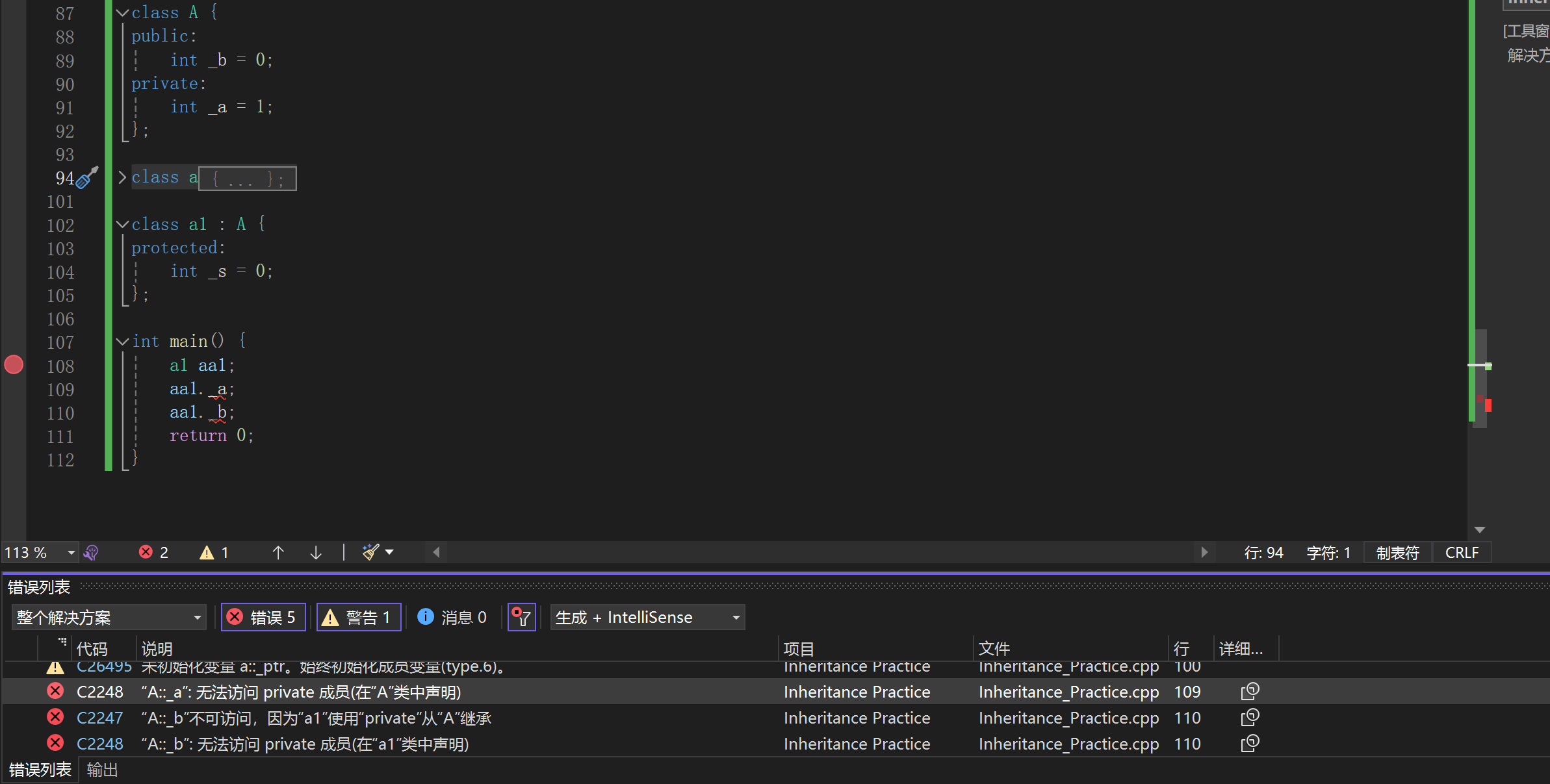1550x784 pixels.
Task: Toggle the 消息 0 messages filter button
Action: [452, 617]
